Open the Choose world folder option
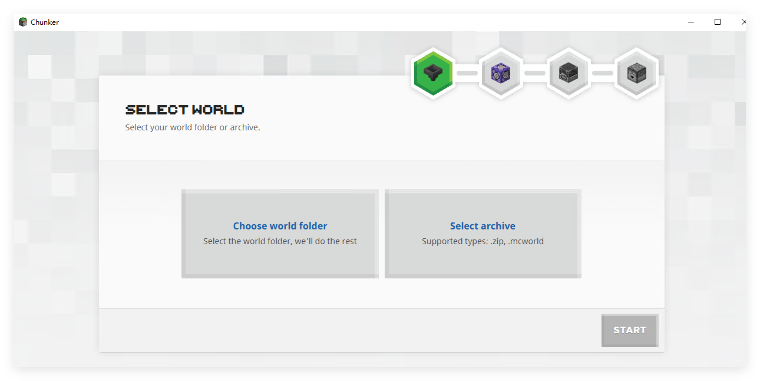 pyautogui.click(x=280, y=234)
